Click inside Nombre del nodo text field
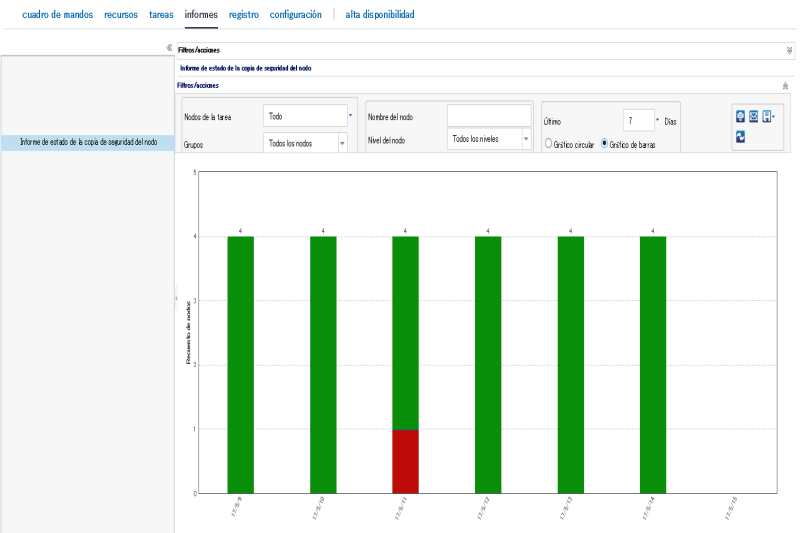800x533 pixels. pyautogui.click(x=489, y=115)
